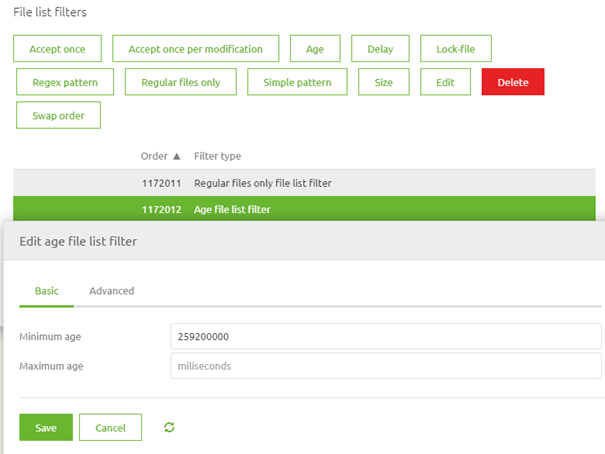Open the Advanced tab
The image size is (605, 454).
pyautogui.click(x=112, y=291)
